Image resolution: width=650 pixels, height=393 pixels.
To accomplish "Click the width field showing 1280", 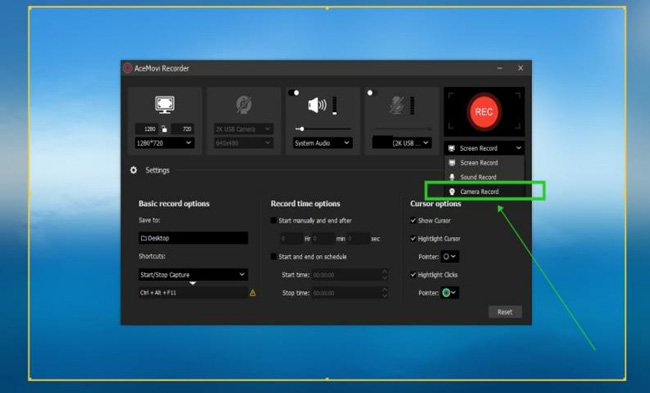I will (147, 129).
